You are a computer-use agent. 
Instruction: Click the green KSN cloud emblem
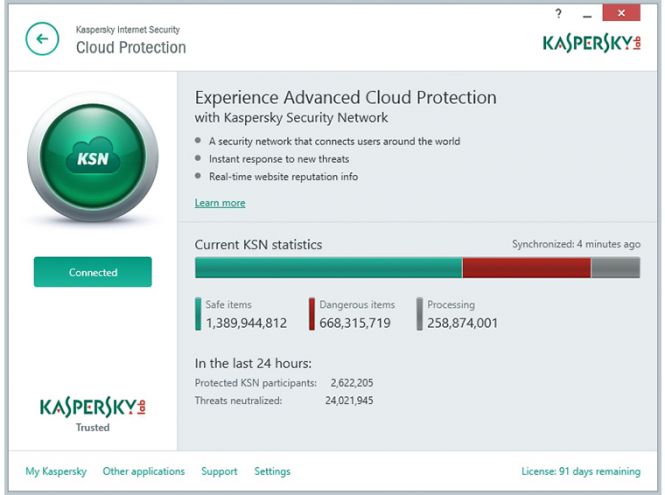point(93,157)
